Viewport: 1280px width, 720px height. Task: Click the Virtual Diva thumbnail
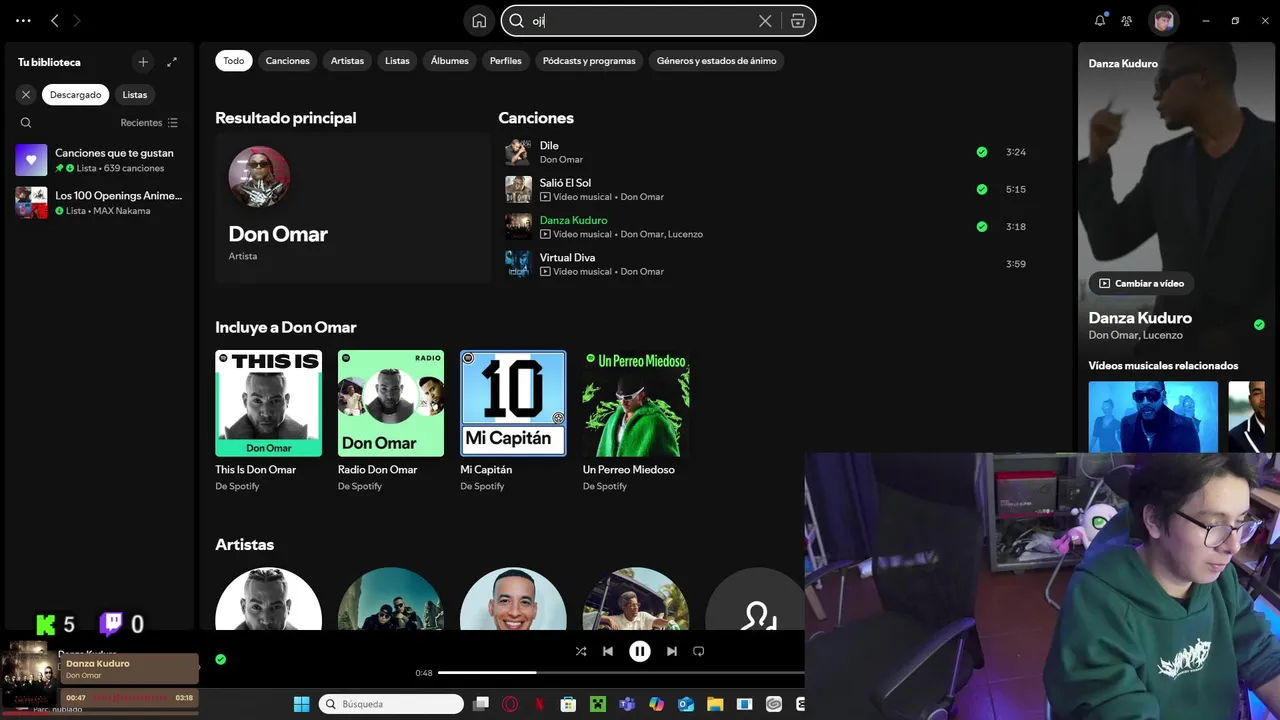click(518, 264)
